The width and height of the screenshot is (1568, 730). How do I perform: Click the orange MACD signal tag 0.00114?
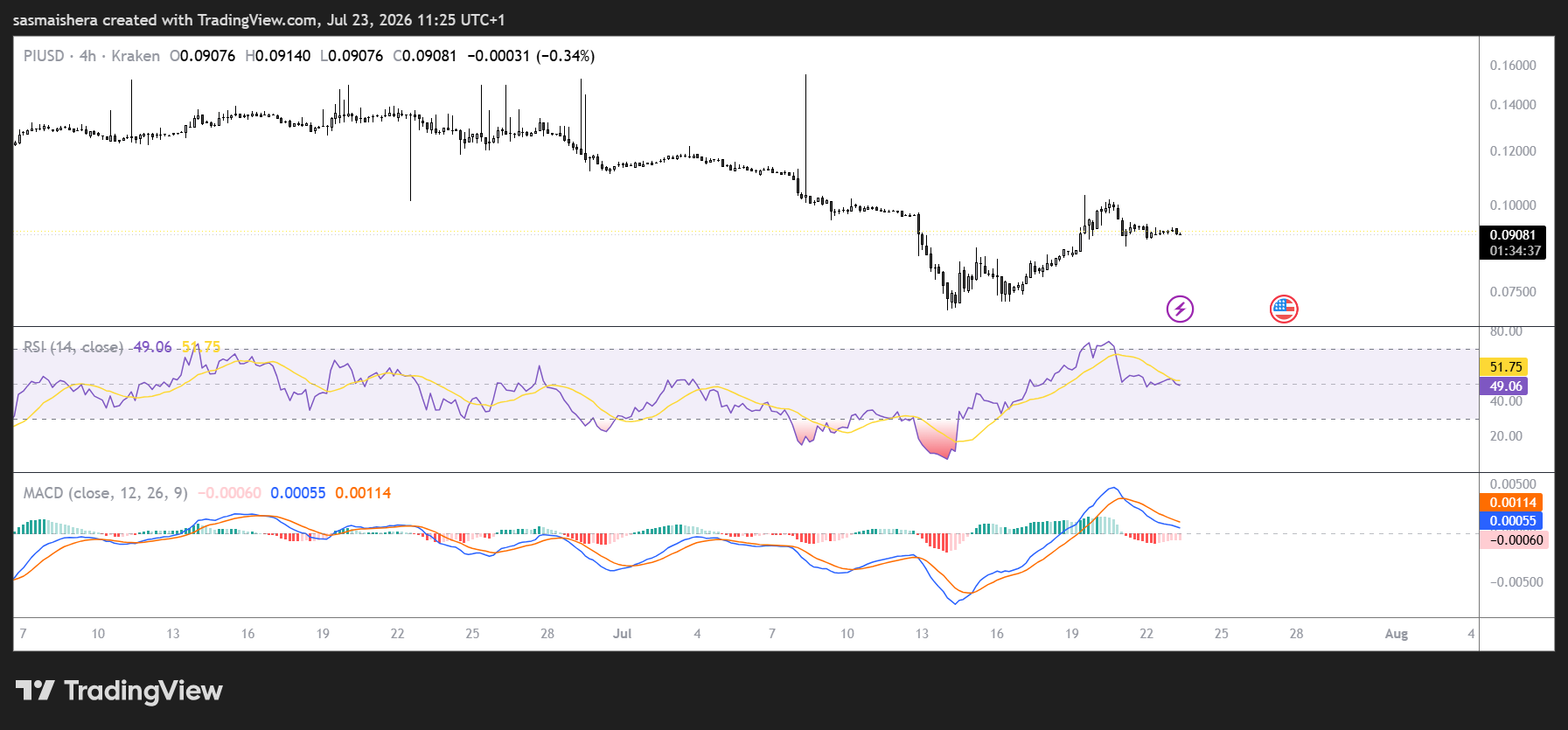click(x=1513, y=503)
